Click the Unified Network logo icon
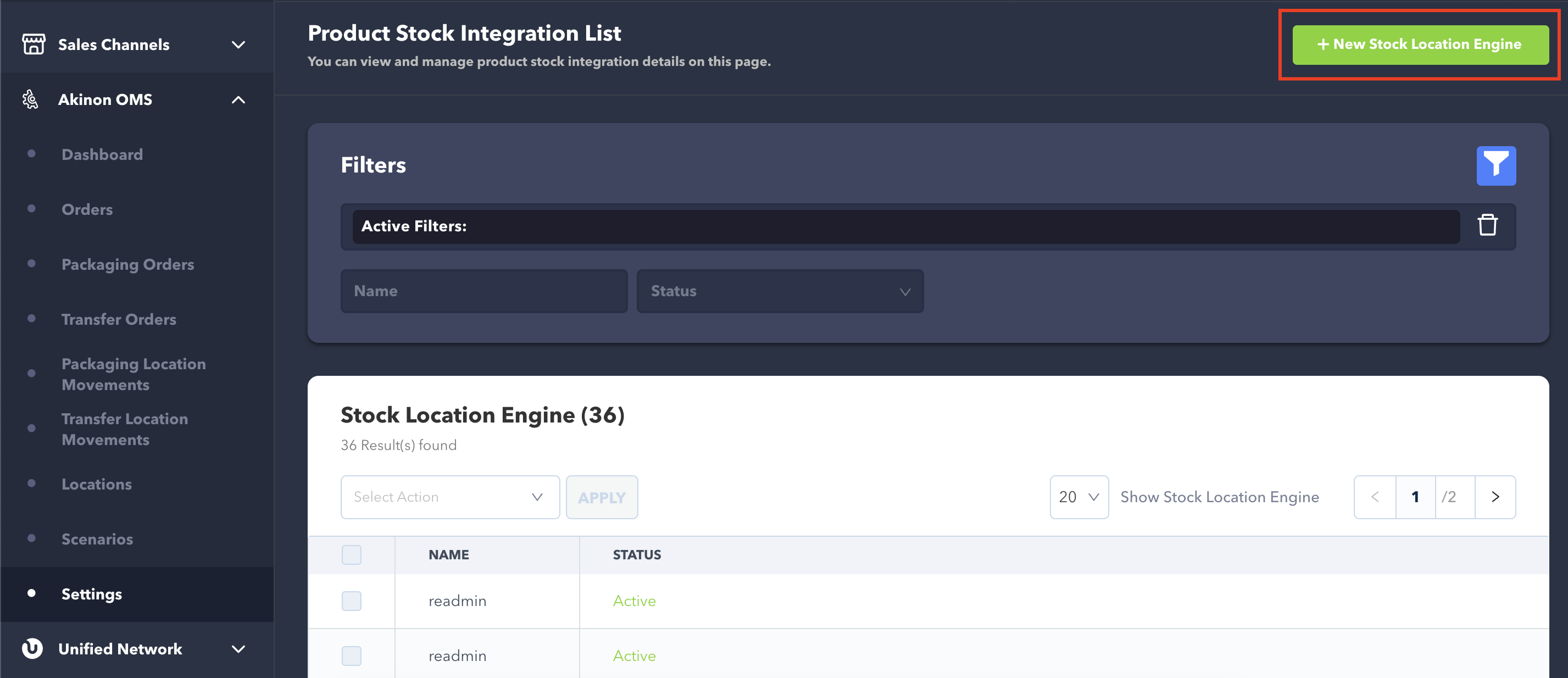 pyautogui.click(x=32, y=648)
